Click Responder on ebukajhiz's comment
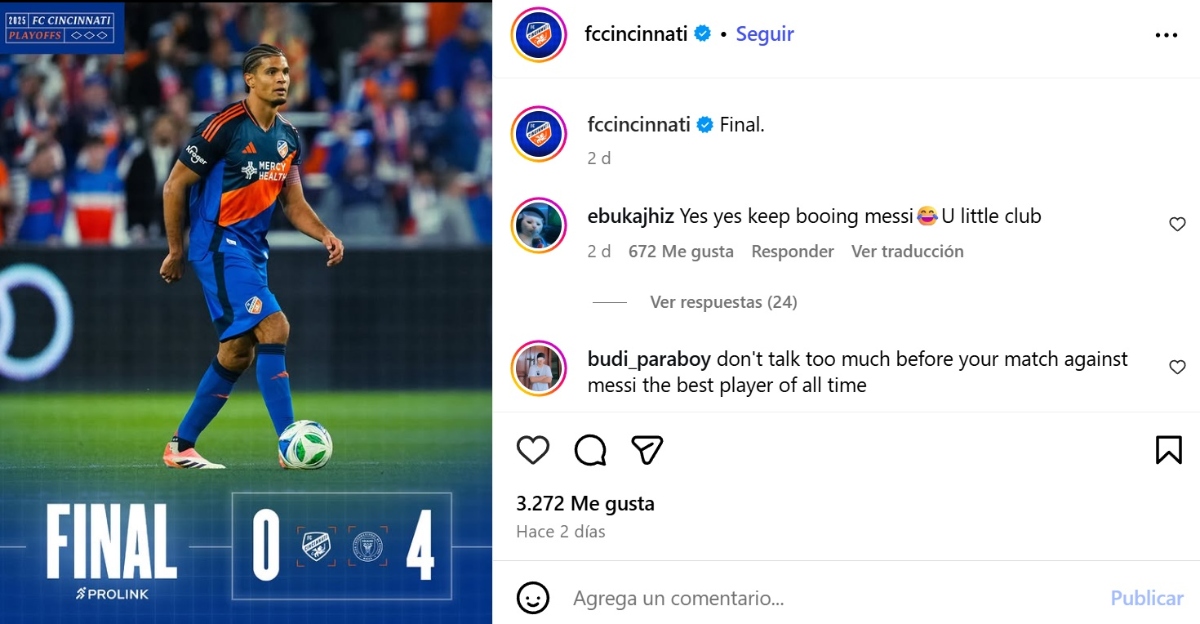The image size is (1200, 624). tap(792, 252)
